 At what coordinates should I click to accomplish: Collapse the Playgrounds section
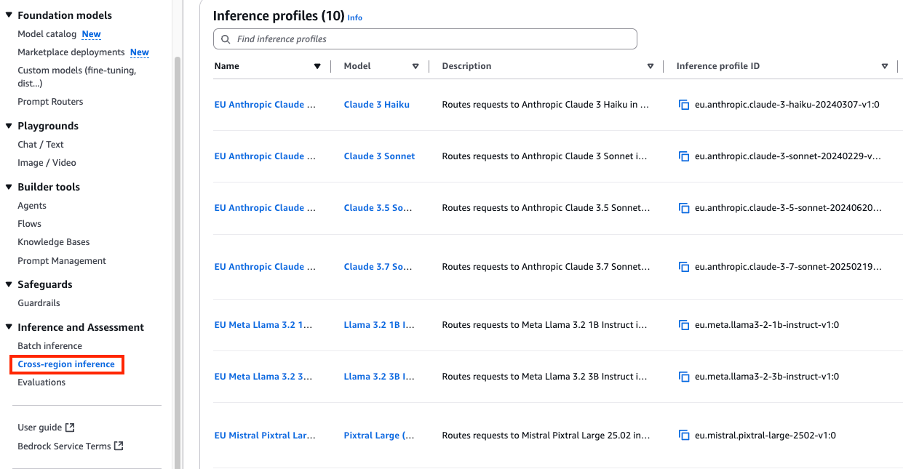(x=9, y=126)
